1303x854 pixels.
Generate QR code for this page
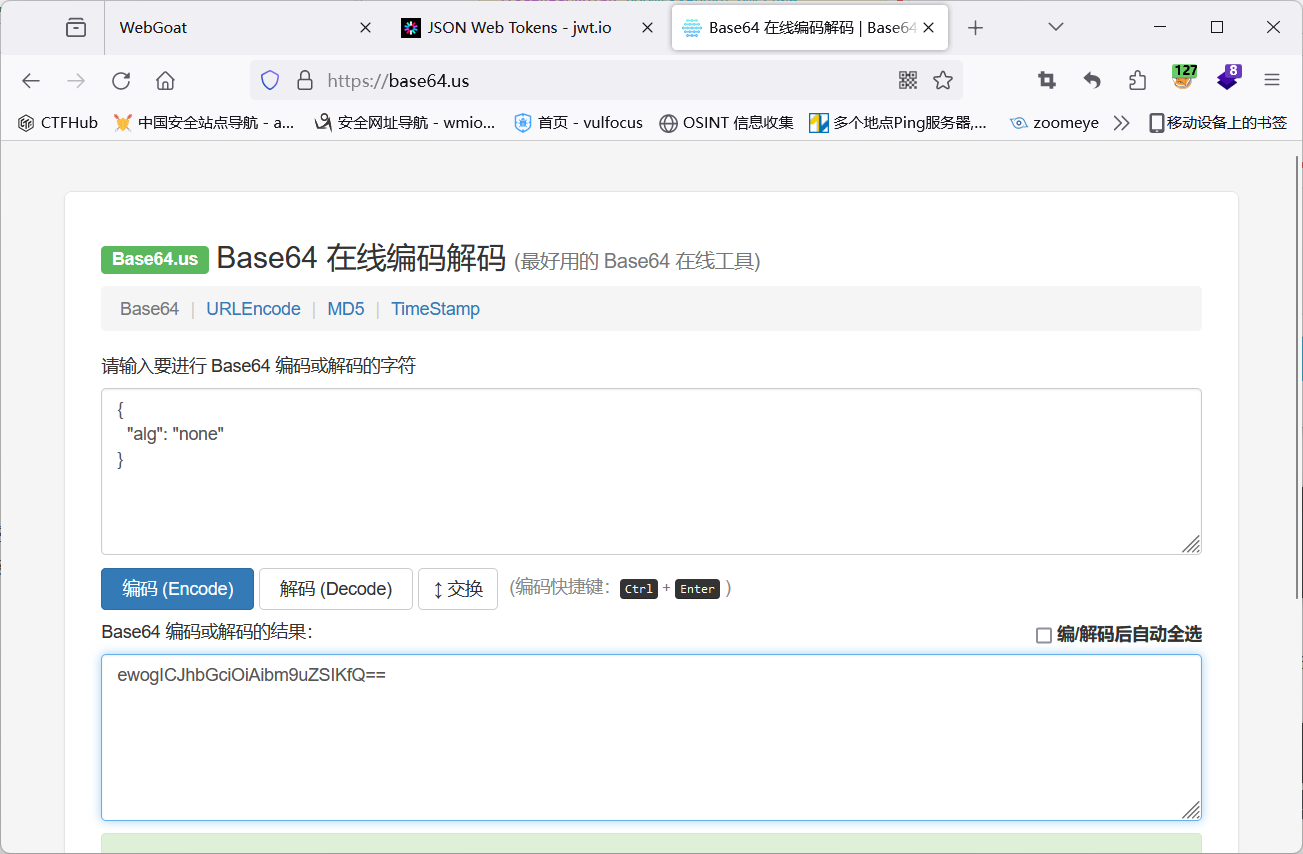tap(908, 81)
